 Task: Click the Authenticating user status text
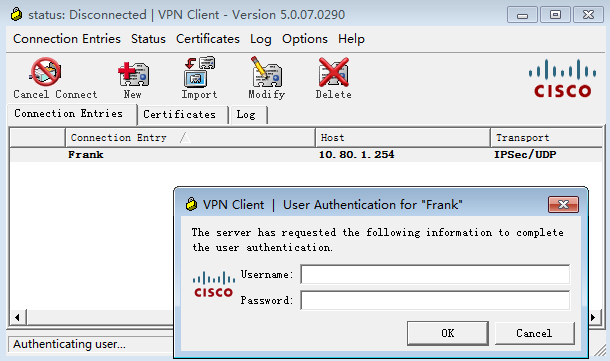[x=69, y=344]
